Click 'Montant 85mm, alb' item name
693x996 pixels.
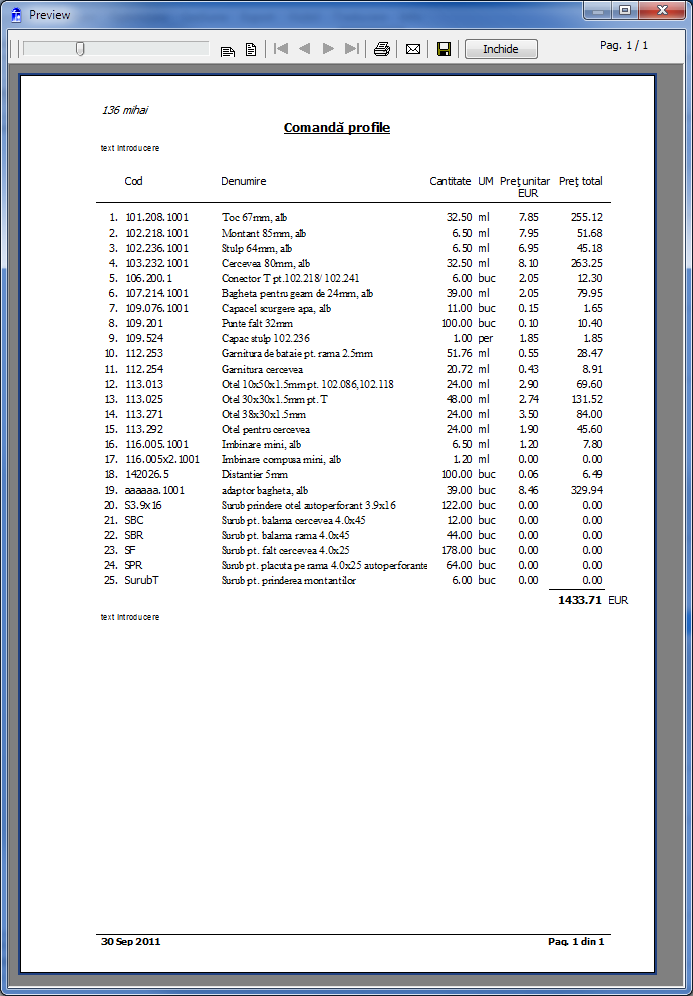click(264, 233)
